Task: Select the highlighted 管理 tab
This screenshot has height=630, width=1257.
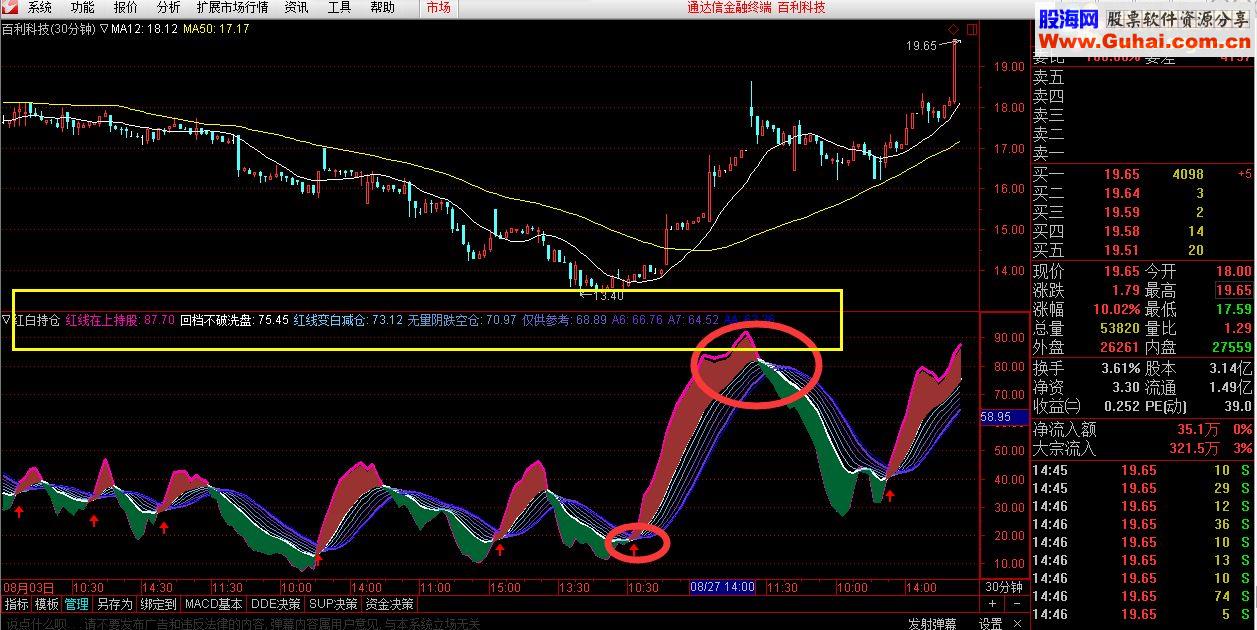Action: pyautogui.click(x=77, y=604)
